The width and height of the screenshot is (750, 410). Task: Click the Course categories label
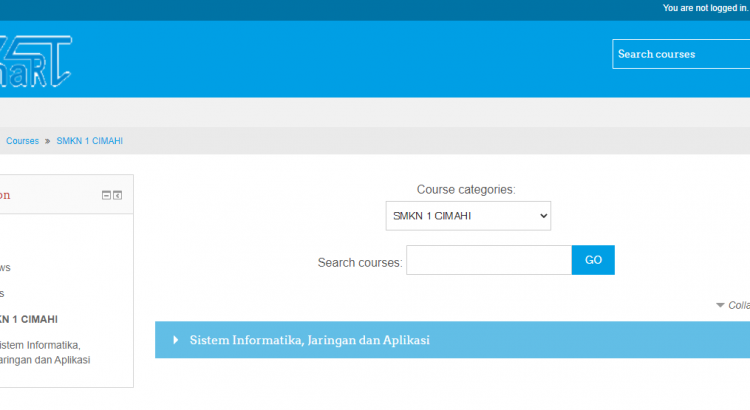[465, 189]
